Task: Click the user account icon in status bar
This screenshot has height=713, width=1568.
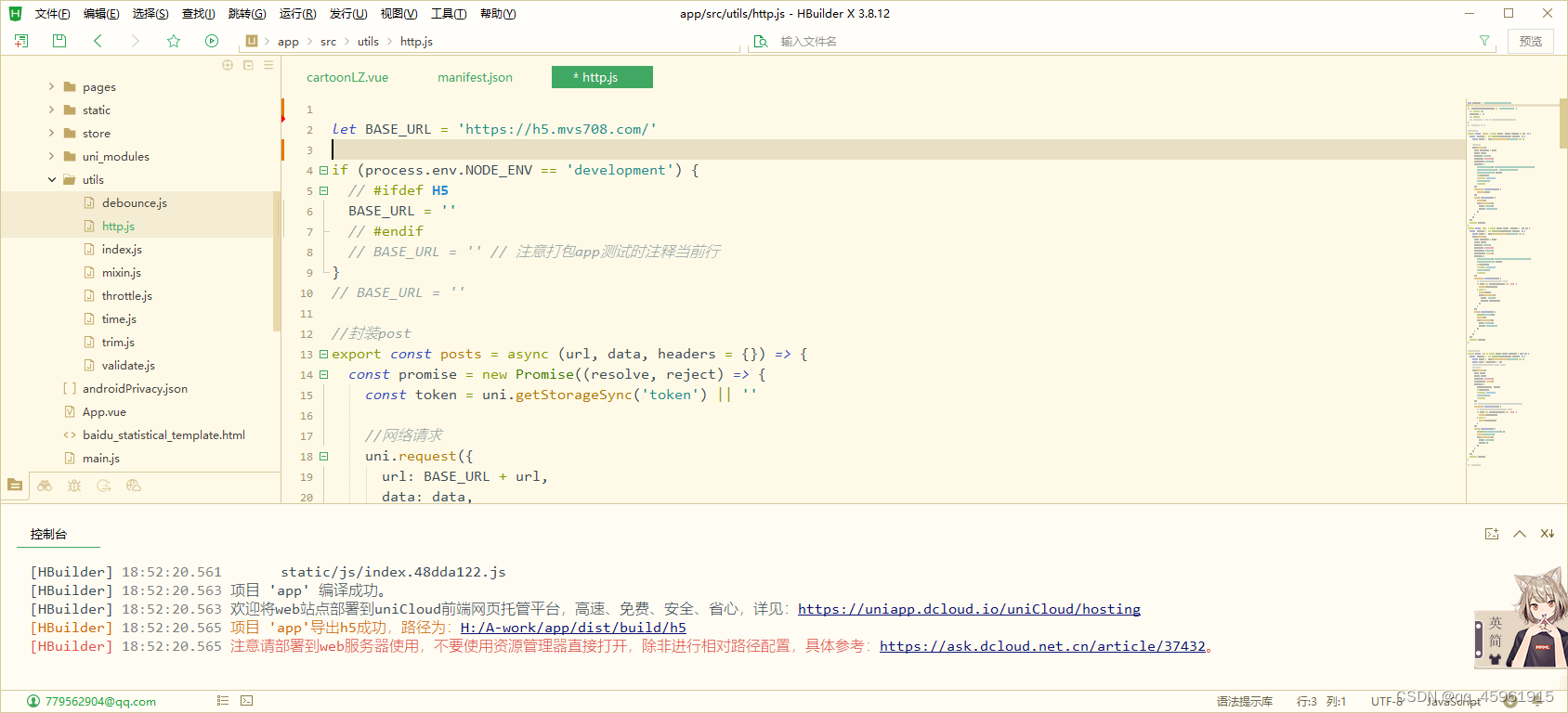Action: tap(33, 701)
